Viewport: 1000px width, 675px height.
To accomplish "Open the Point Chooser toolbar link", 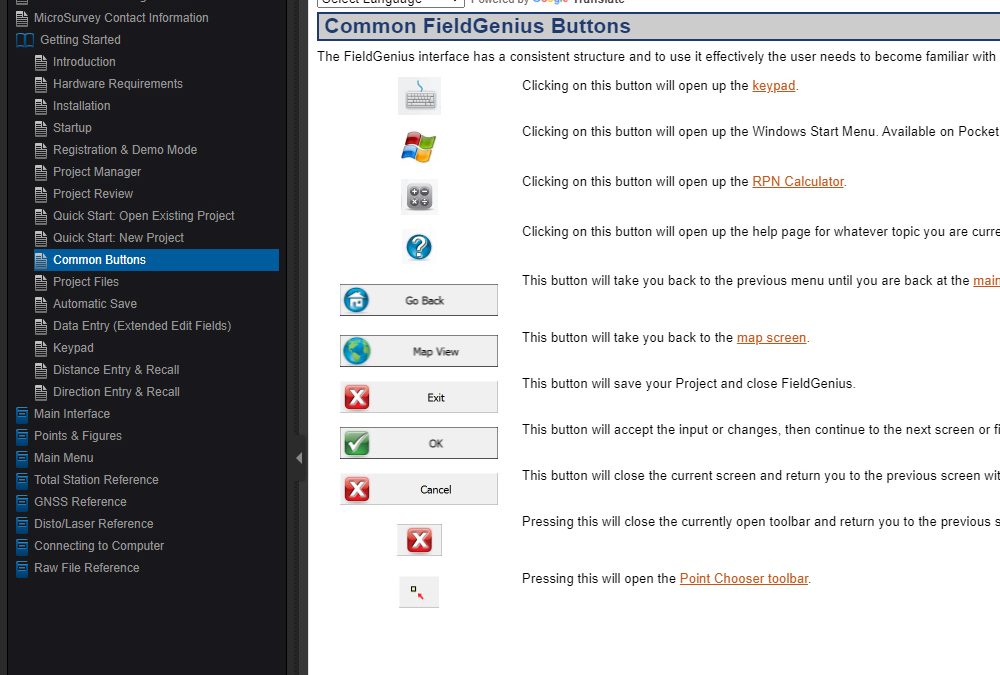I will point(743,579).
